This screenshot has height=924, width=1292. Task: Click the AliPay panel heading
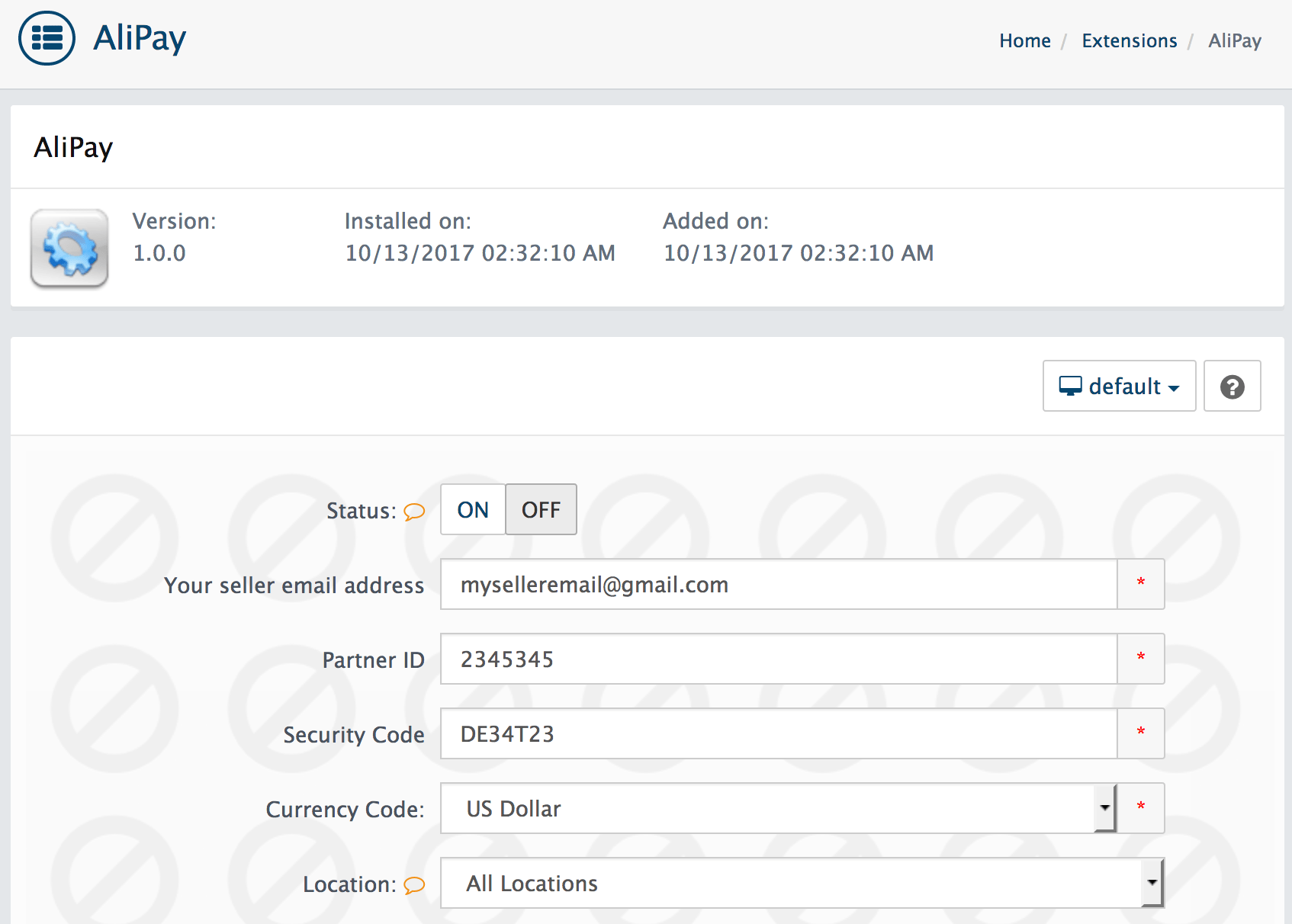[x=73, y=148]
